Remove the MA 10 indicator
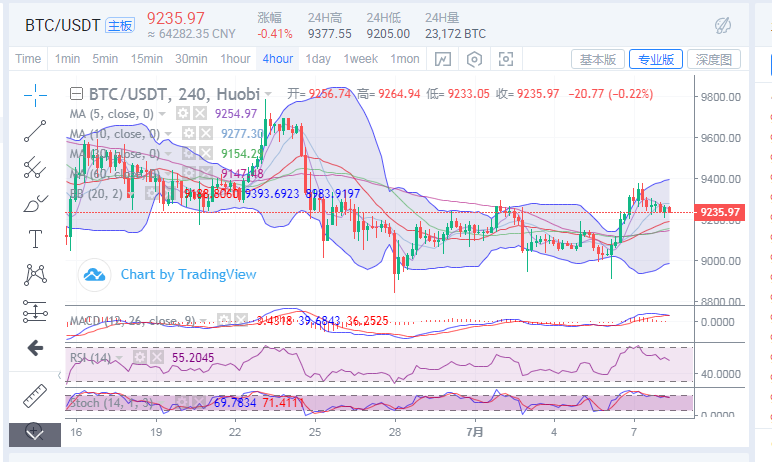Image resolution: width=772 pixels, height=462 pixels. (x=205, y=133)
